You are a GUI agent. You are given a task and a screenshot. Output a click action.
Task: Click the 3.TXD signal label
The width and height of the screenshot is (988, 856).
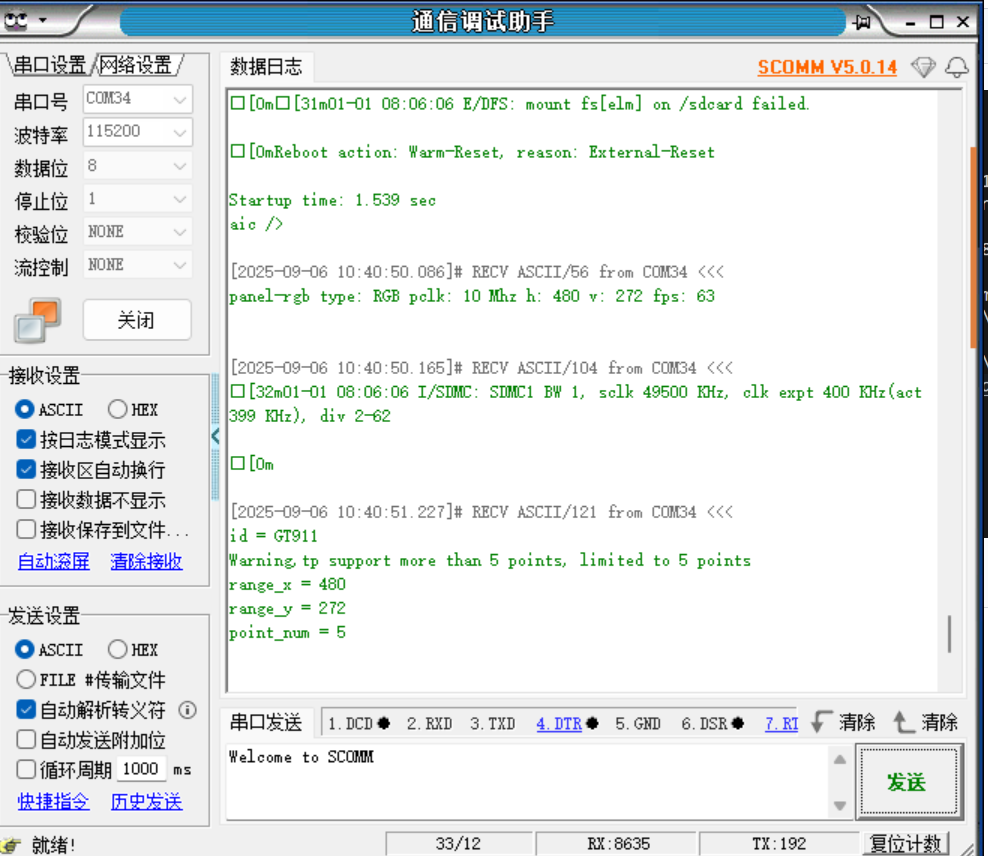492,724
